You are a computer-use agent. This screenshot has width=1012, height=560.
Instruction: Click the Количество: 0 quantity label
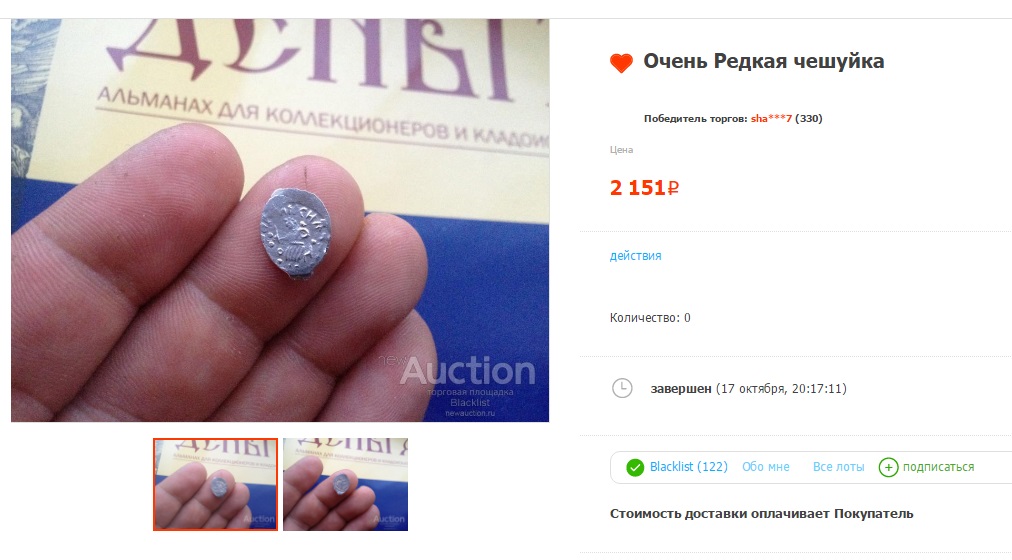click(650, 318)
